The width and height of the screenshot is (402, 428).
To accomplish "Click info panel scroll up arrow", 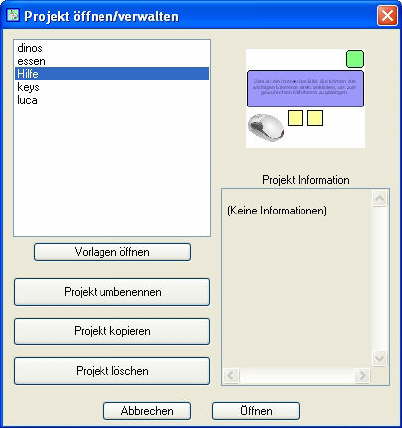I will point(379,199).
